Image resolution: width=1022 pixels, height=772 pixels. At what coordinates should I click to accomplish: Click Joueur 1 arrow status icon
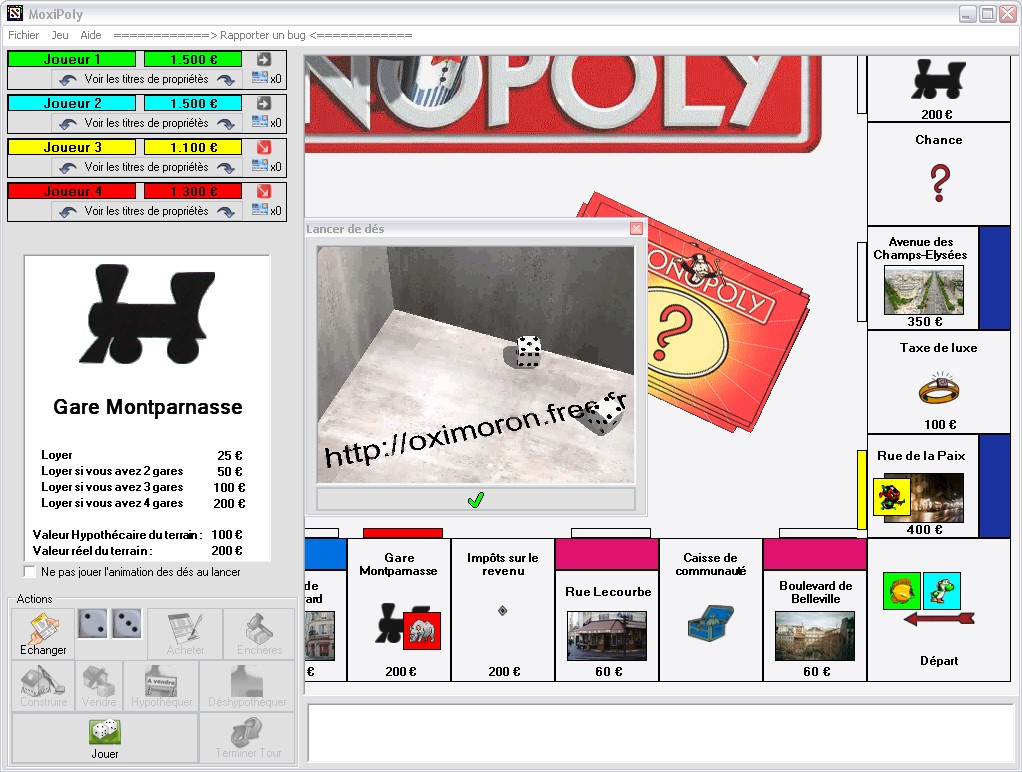click(x=263, y=59)
